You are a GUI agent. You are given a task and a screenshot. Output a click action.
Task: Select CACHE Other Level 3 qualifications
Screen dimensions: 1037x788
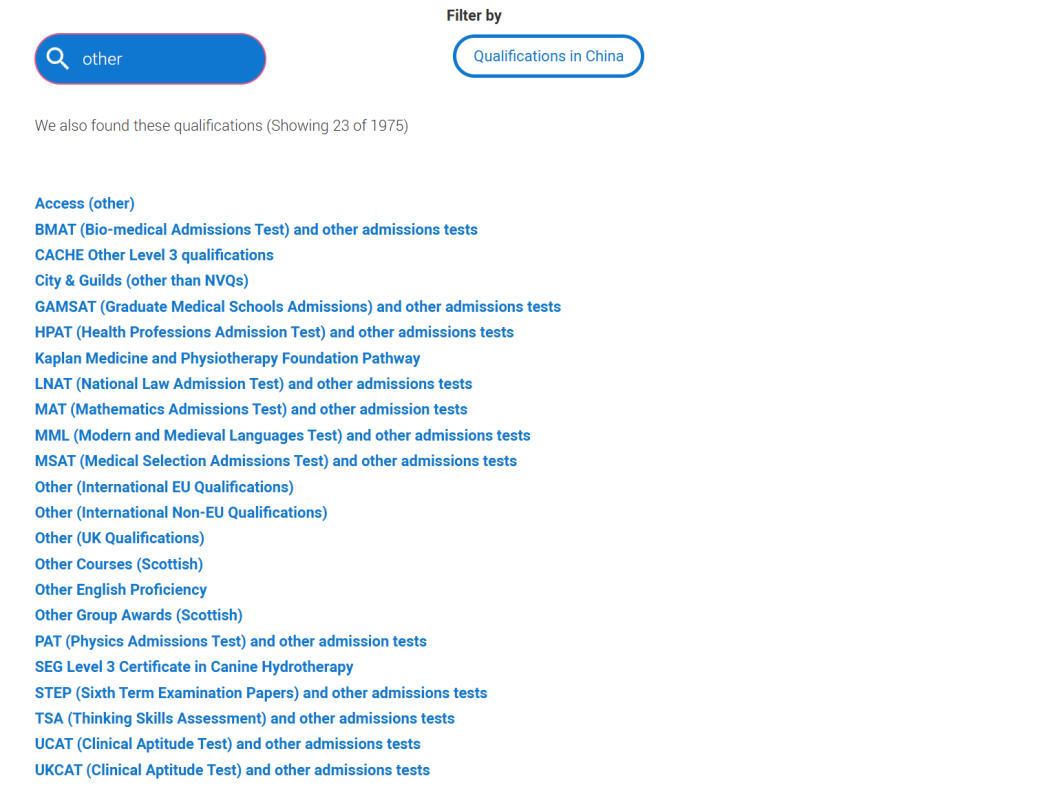pos(154,255)
